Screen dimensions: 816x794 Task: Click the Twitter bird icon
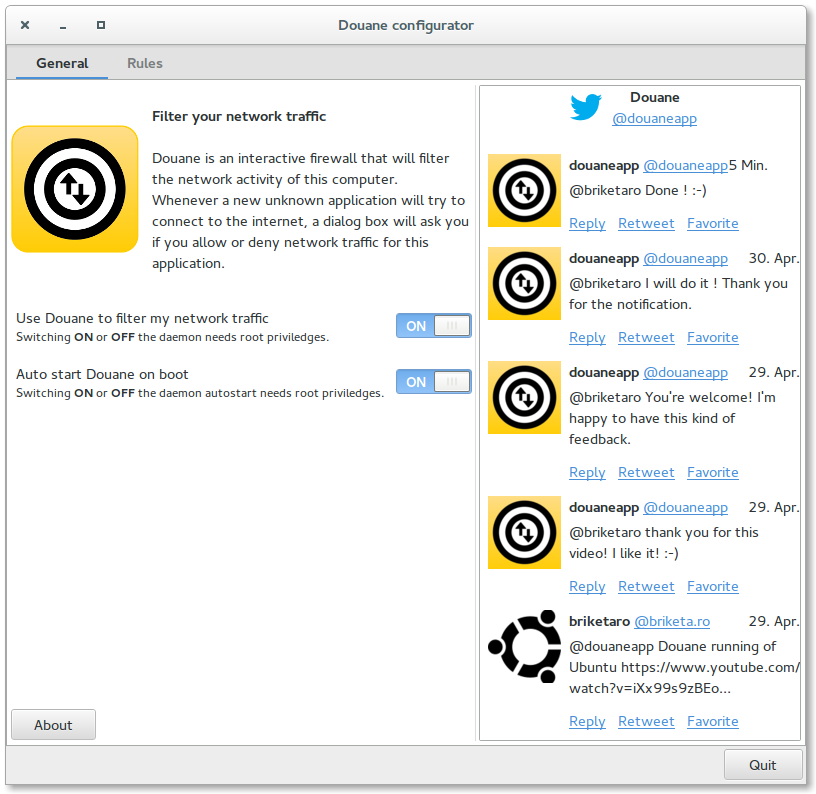[x=585, y=107]
